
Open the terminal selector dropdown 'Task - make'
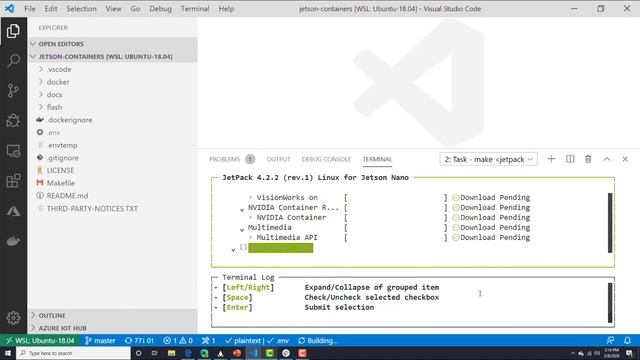click(x=488, y=159)
